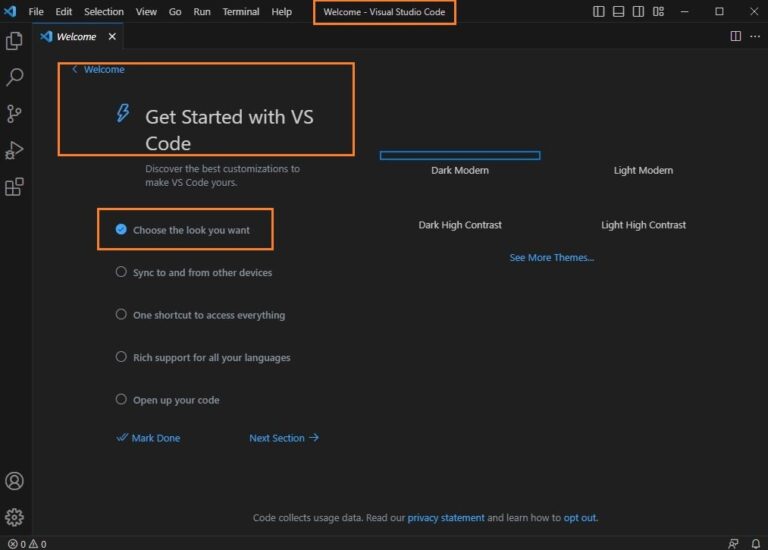Go to Next Section

(284, 438)
